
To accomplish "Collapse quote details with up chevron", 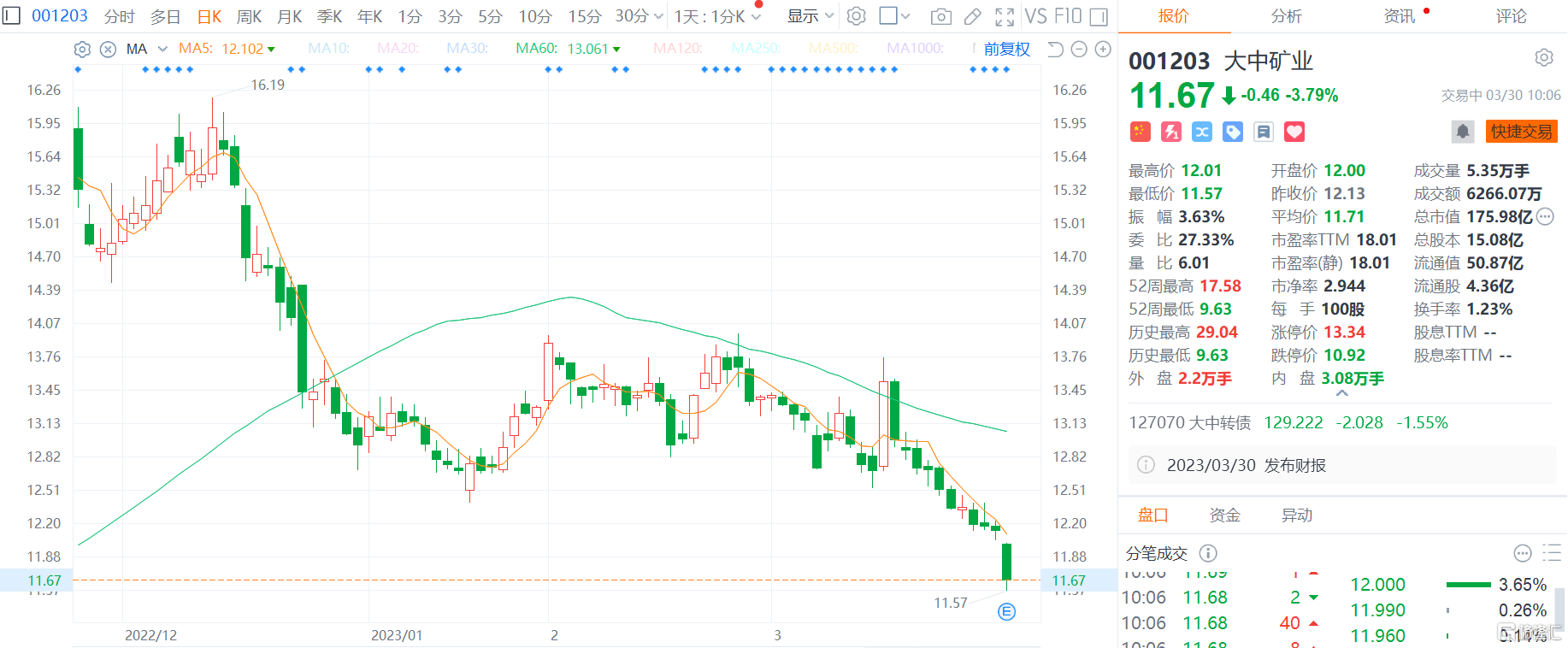I will pos(1342,393).
